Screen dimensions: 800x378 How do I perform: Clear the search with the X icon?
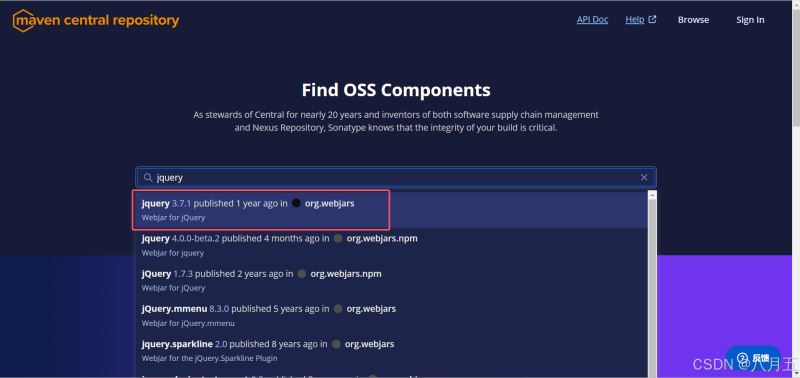pos(644,178)
